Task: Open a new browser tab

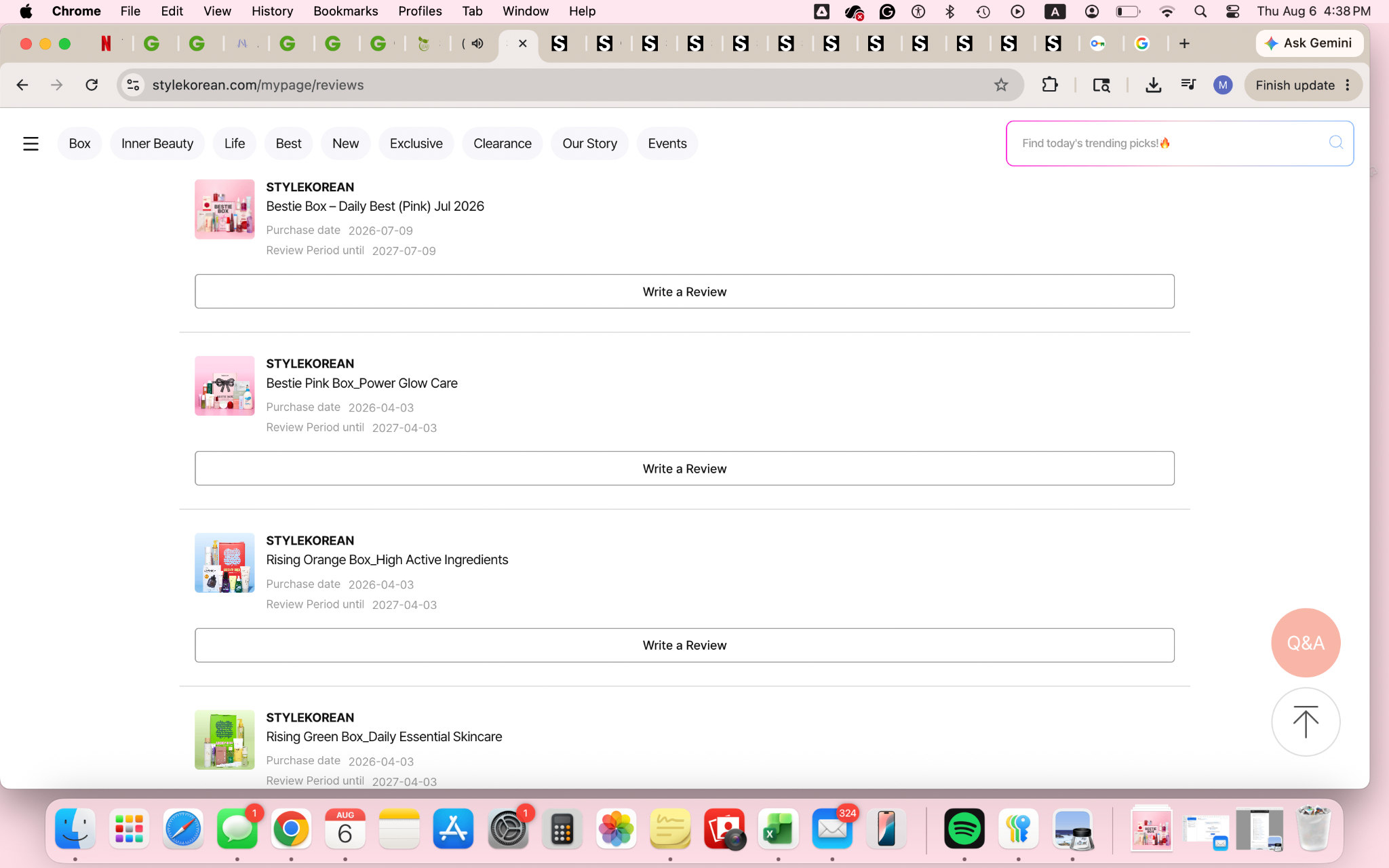Action: 1184,43
